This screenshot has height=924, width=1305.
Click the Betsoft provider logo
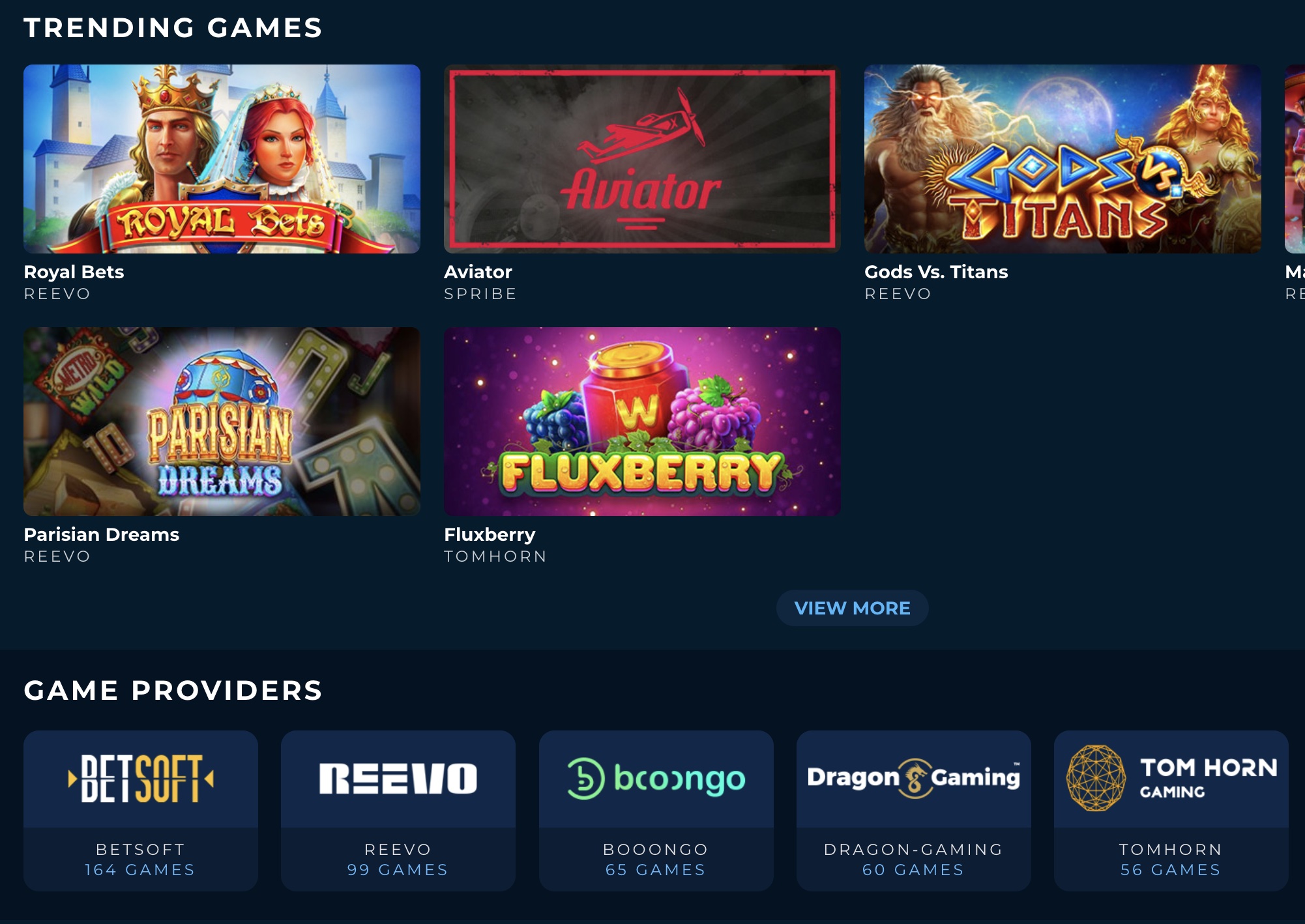[141, 779]
